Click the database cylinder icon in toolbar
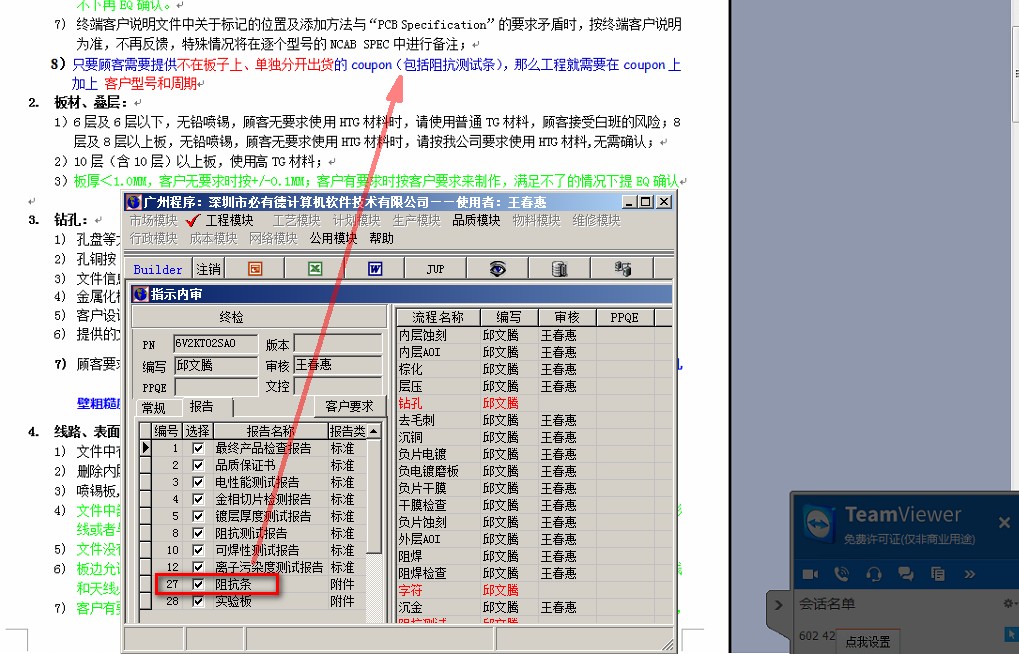The image size is (1019, 654). coord(559,268)
